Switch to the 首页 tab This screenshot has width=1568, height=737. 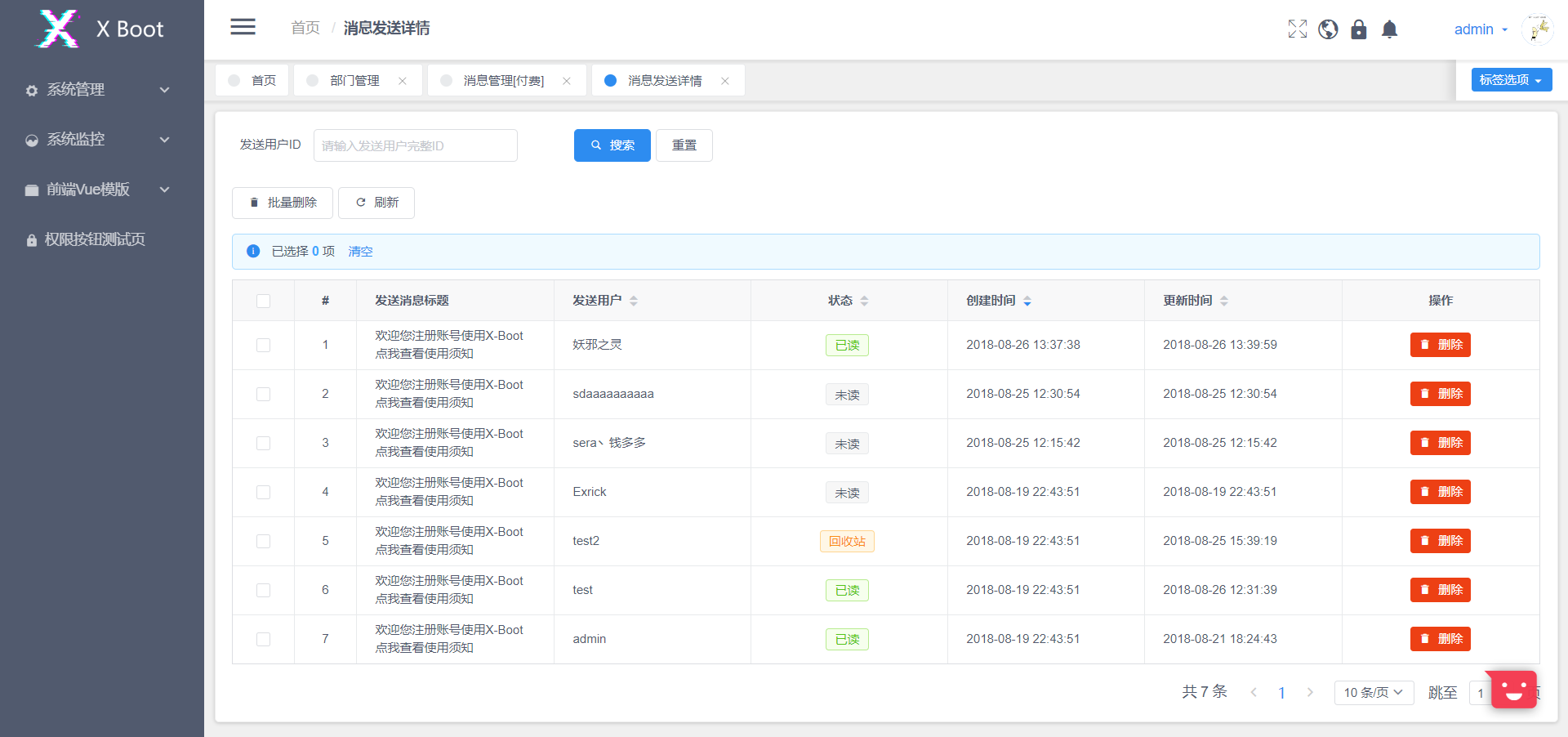pyautogui.click(x=252, y=80)
